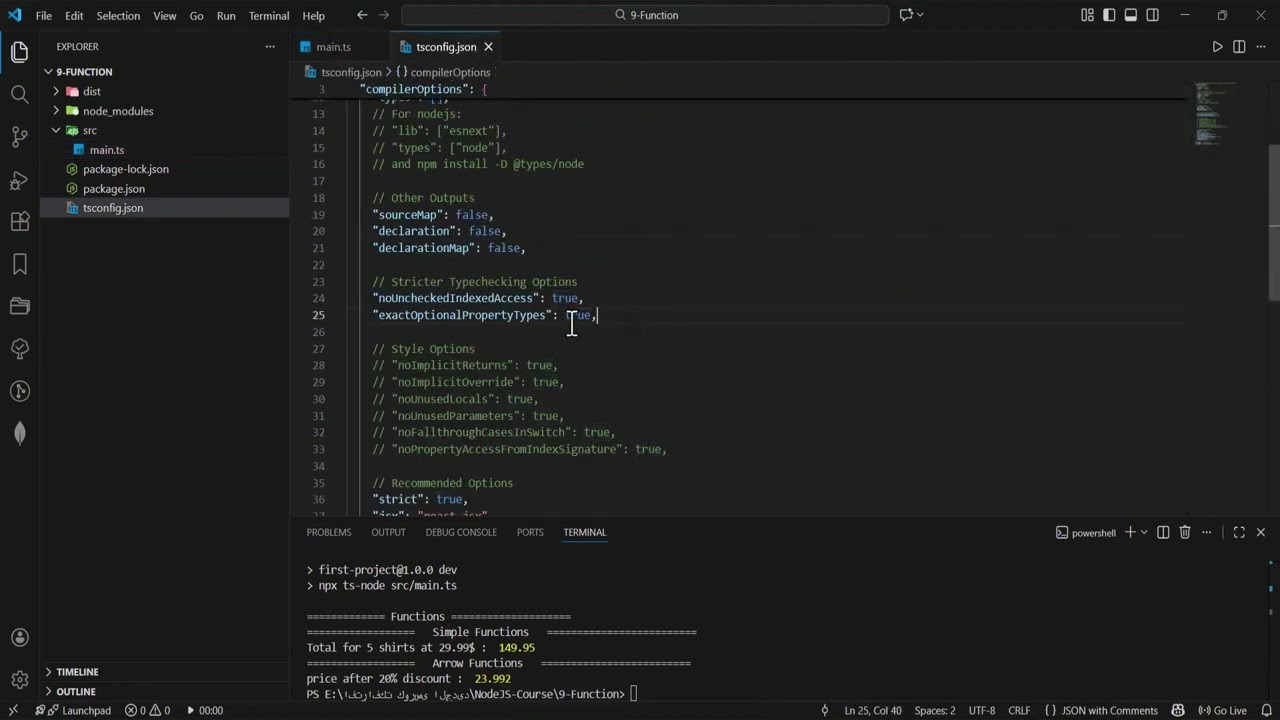Click Go Live in status bar
The height and width of the screenshot is (720, 1280).
pyautogui.click(x=1221, y=711)
